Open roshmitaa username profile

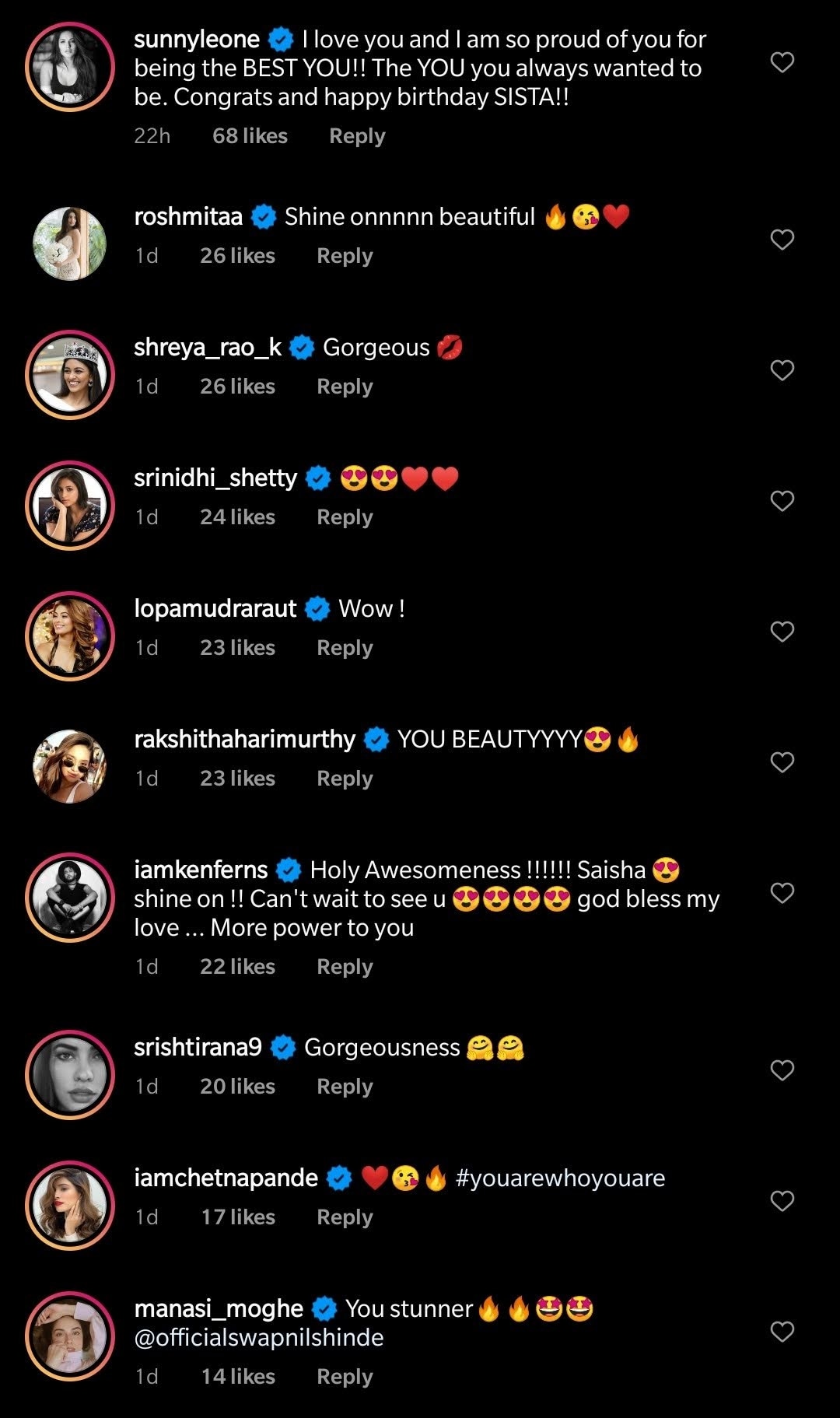(188, 217)
